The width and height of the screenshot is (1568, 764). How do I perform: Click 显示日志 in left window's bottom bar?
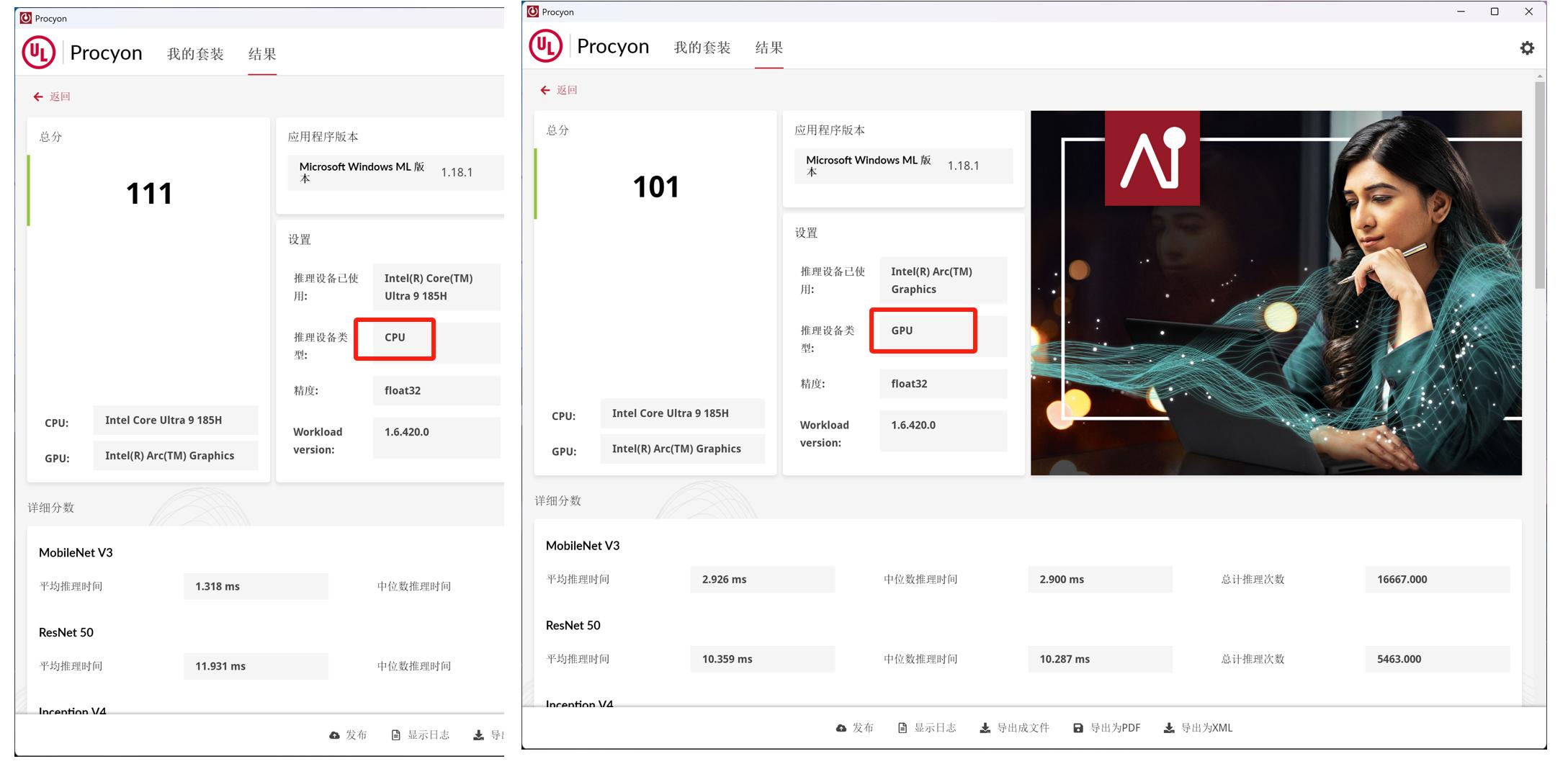pos(420,735)
